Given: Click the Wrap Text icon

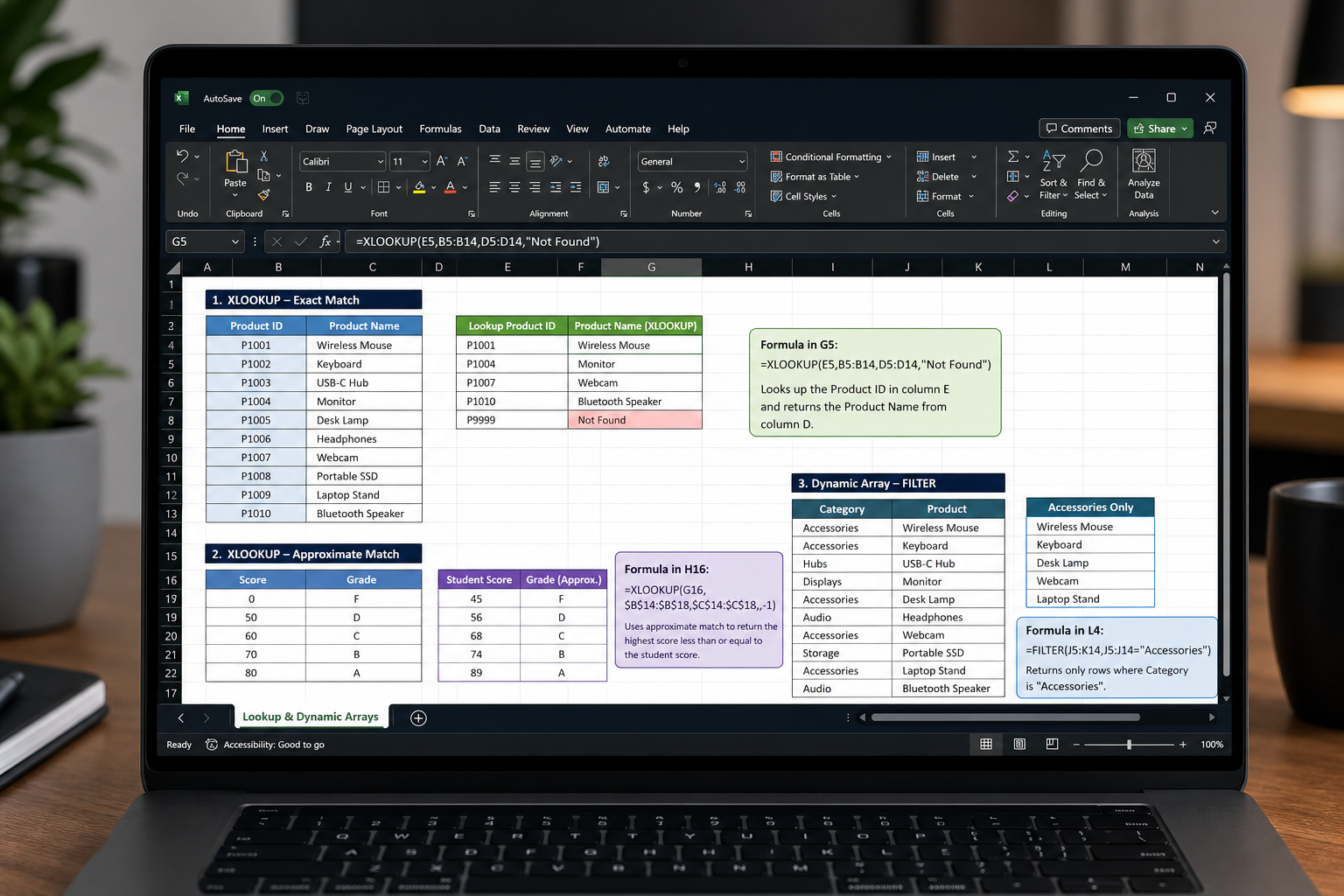Looking at the screenshot, I should (604, 161).
